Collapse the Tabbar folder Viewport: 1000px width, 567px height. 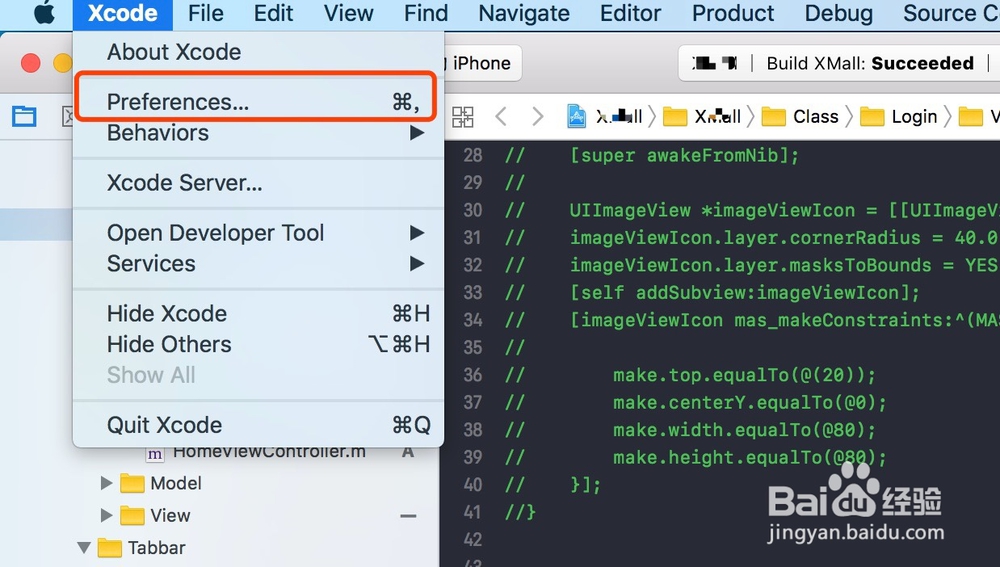click(84, 547)
